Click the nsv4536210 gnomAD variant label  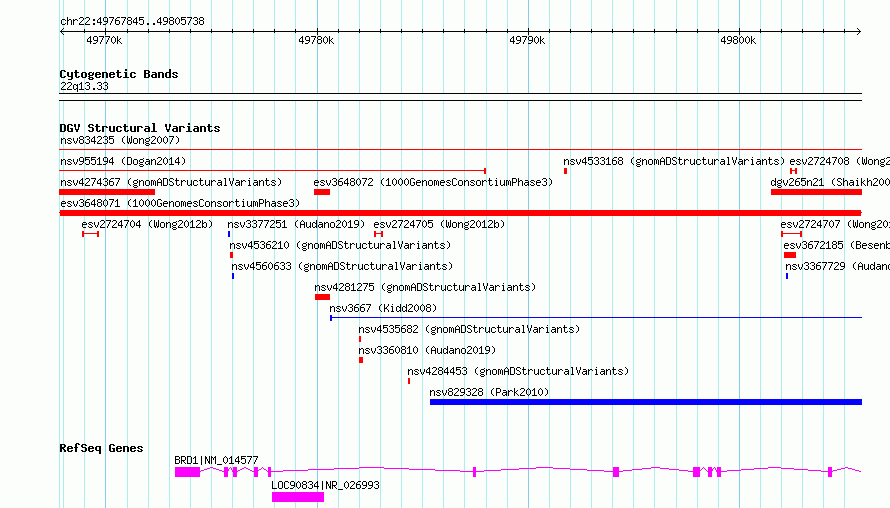tap(340, 245)
